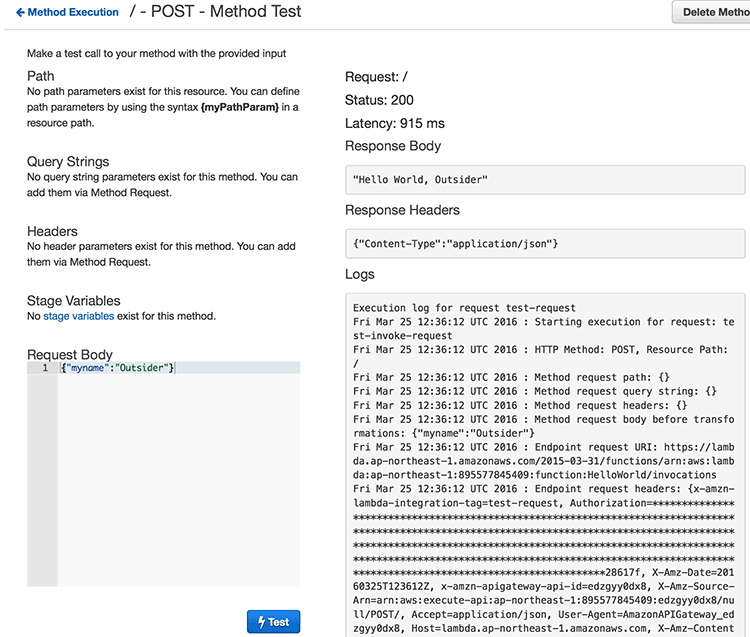Click line number 1 in editor gutter

coord(45,368)
